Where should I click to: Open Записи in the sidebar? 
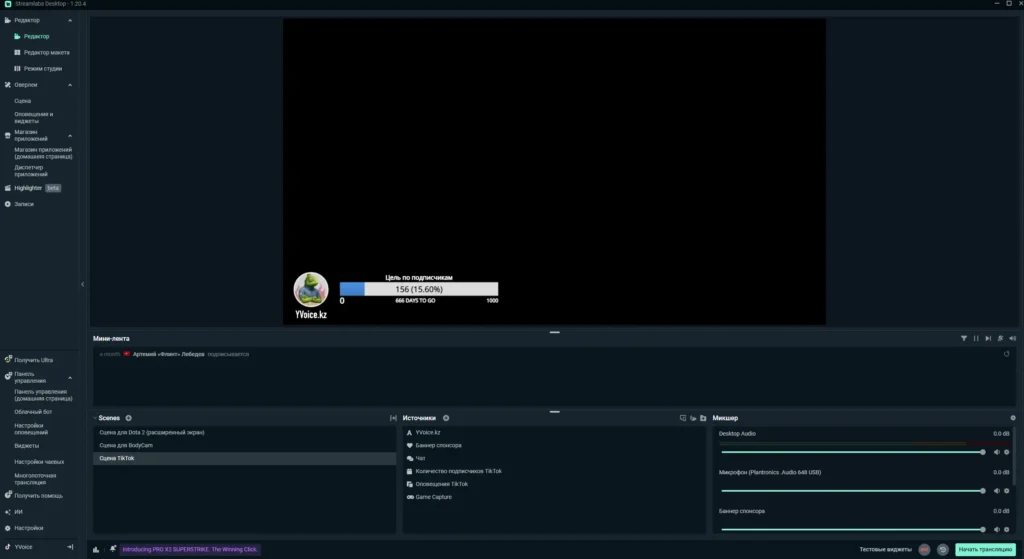[x=24, y=204]
